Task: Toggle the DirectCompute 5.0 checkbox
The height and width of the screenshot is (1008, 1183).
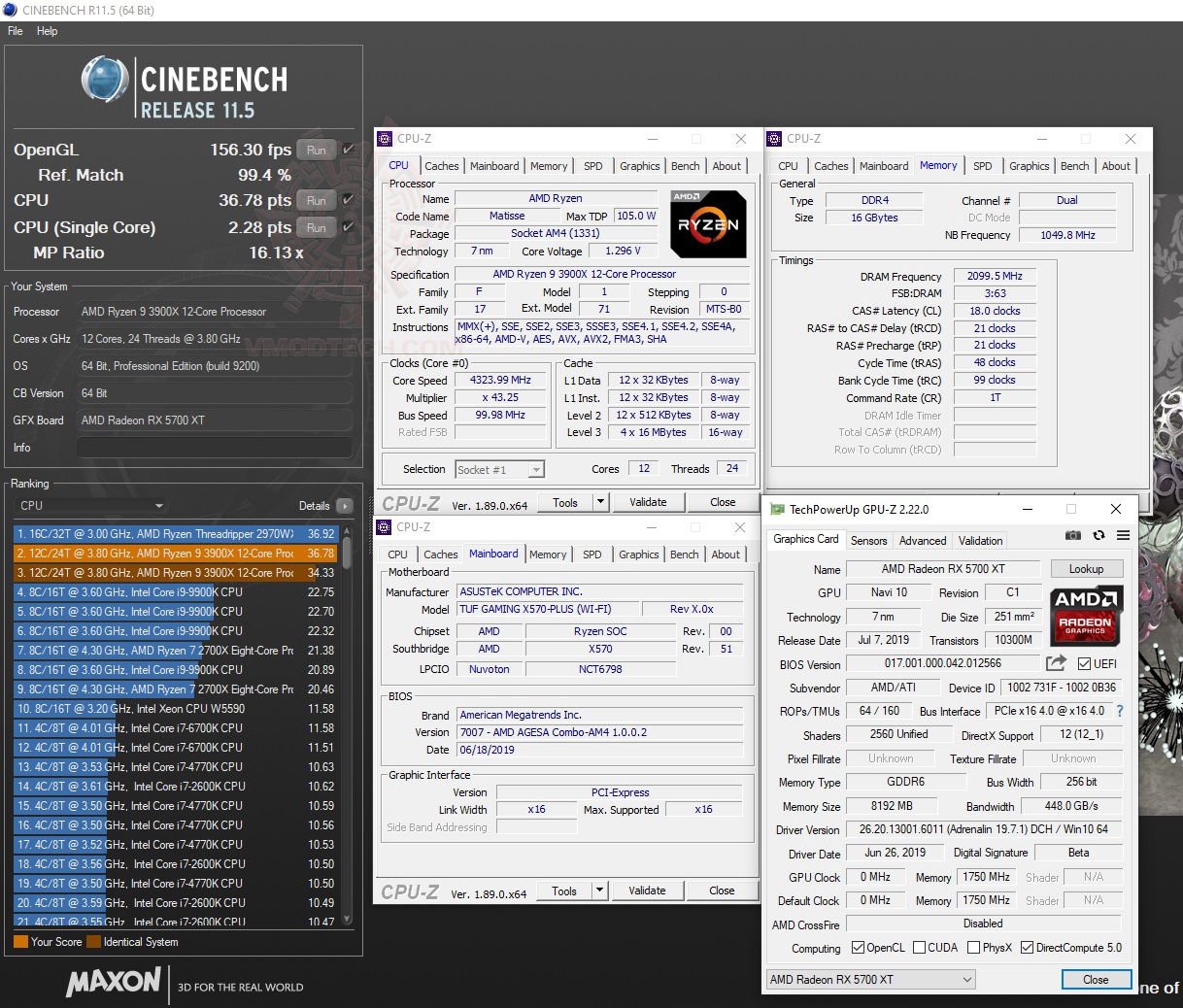Action: click(1027, 948)
